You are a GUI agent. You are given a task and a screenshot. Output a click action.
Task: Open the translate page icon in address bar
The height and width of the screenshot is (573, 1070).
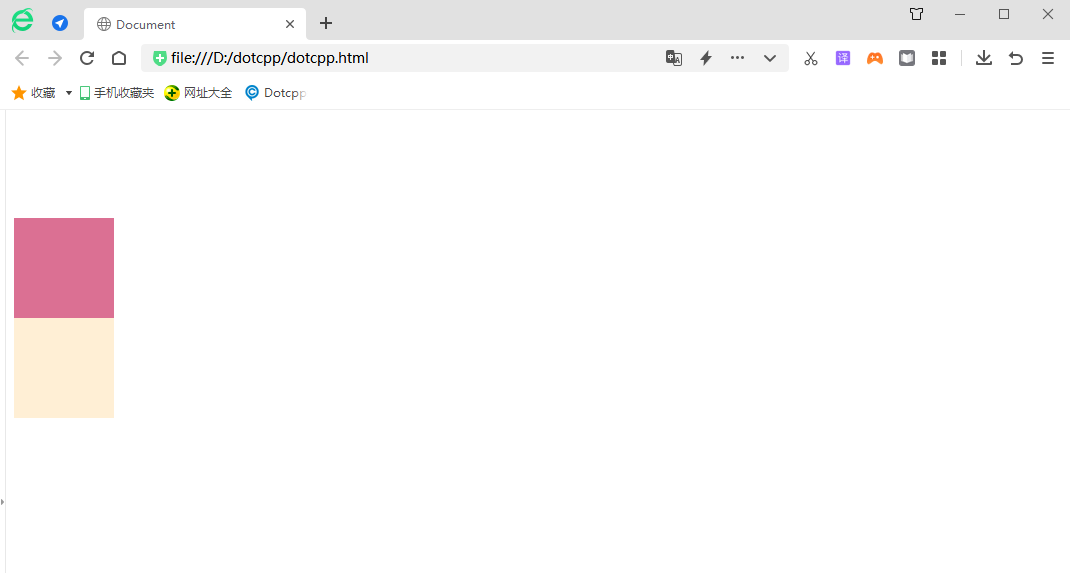(674, 58)
